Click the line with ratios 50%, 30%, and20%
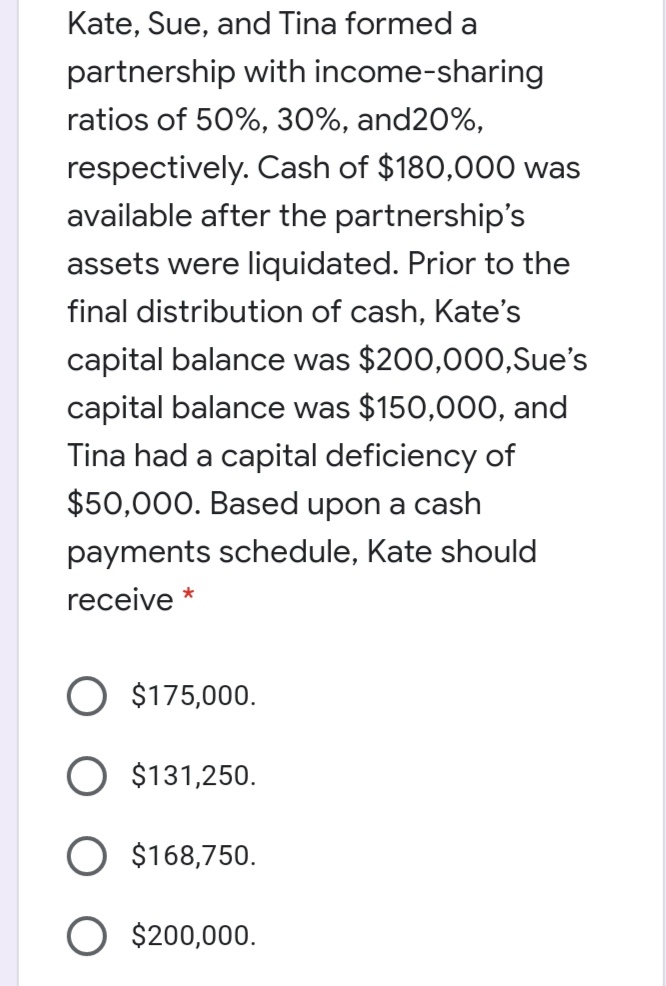The image size is (666, 986). point(277,120)
